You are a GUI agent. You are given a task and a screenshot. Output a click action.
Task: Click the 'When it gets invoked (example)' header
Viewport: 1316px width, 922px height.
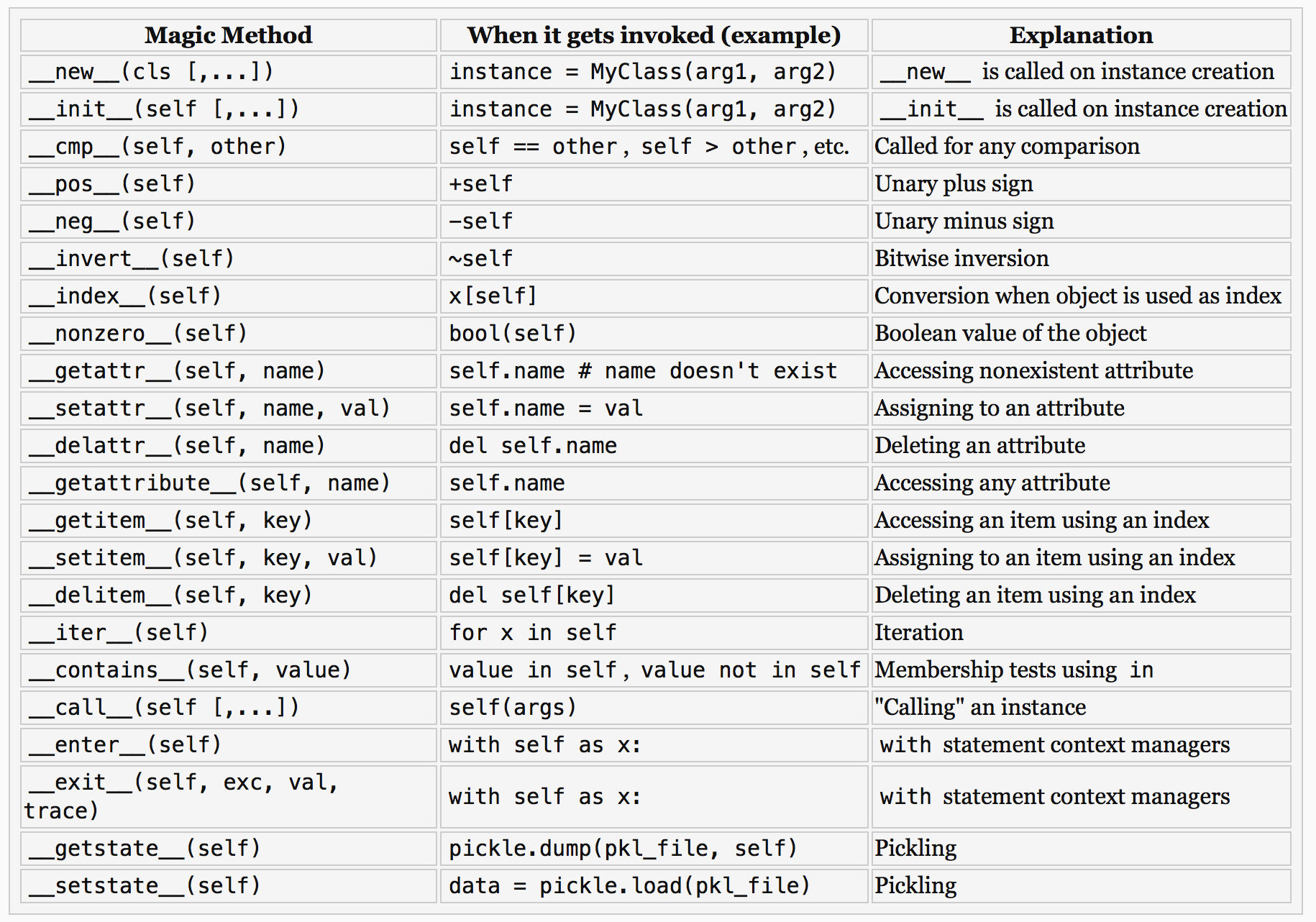[x=653, y=35]
